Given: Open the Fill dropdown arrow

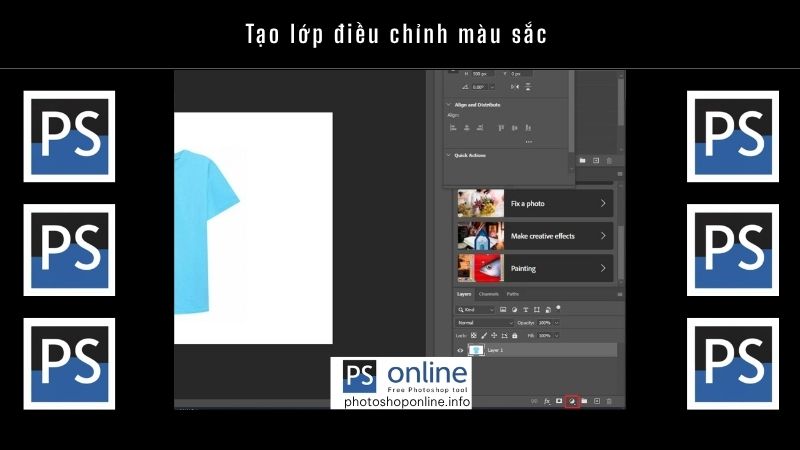Looking at the screenshot, I should [557, 336].
